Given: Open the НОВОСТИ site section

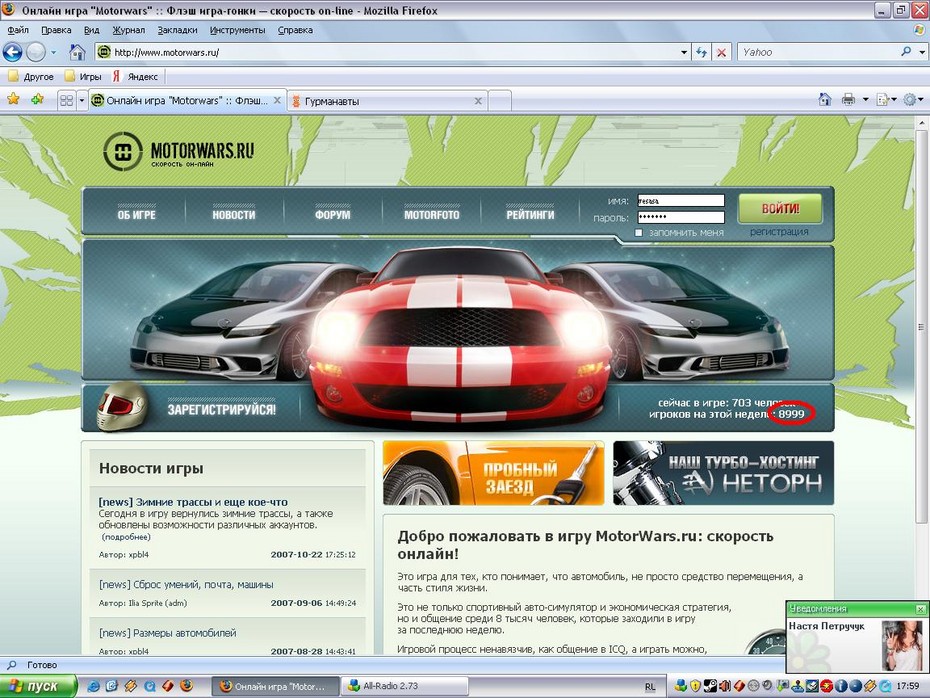Looking at the screenshot, I should 234,215.
